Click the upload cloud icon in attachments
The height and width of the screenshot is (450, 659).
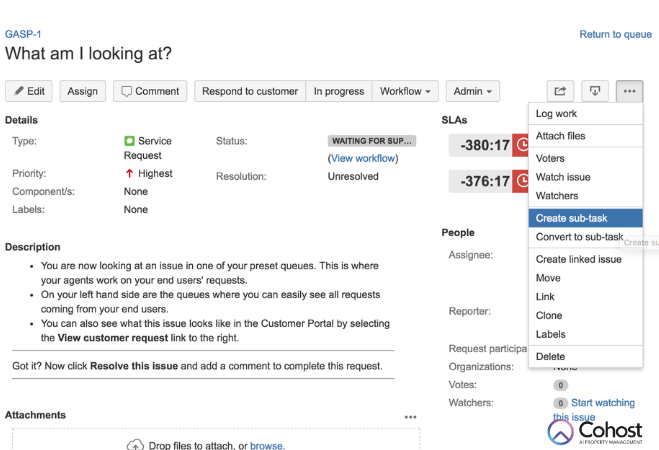[x=135, y=445]
